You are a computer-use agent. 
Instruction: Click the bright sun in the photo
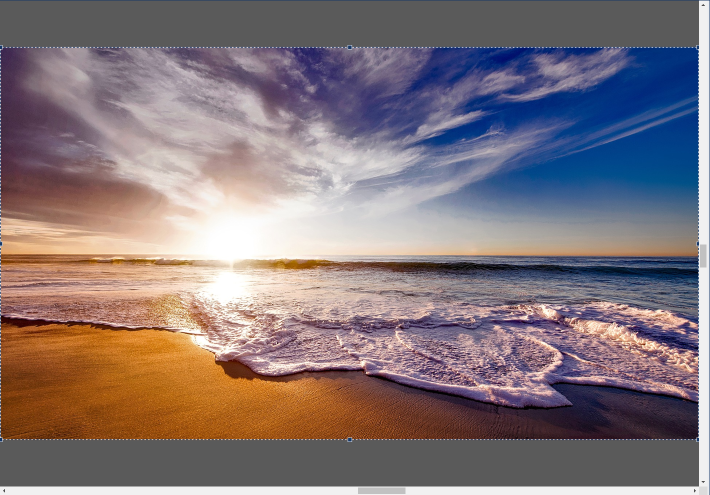tap(232, 240)
